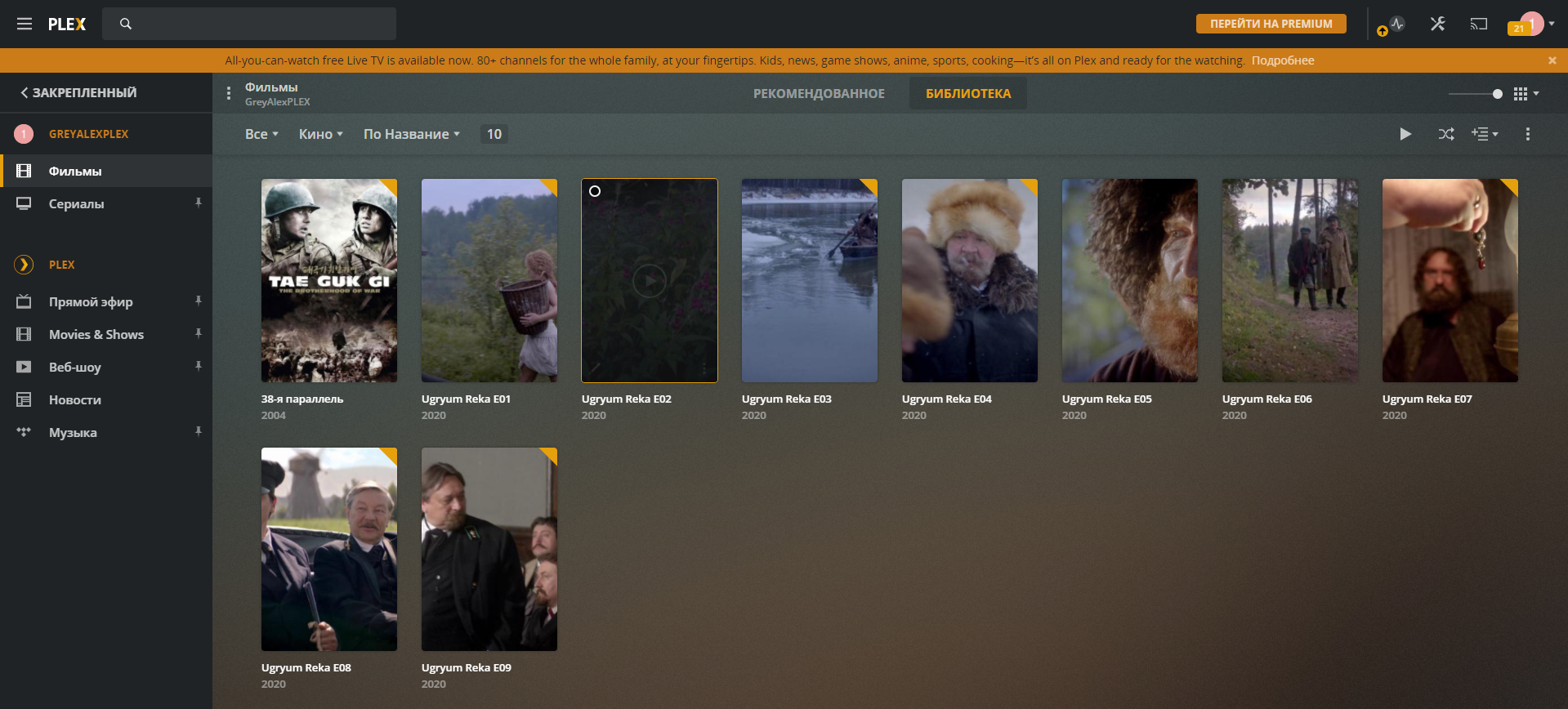Expand the Все filter dropdown

(261, 134)
